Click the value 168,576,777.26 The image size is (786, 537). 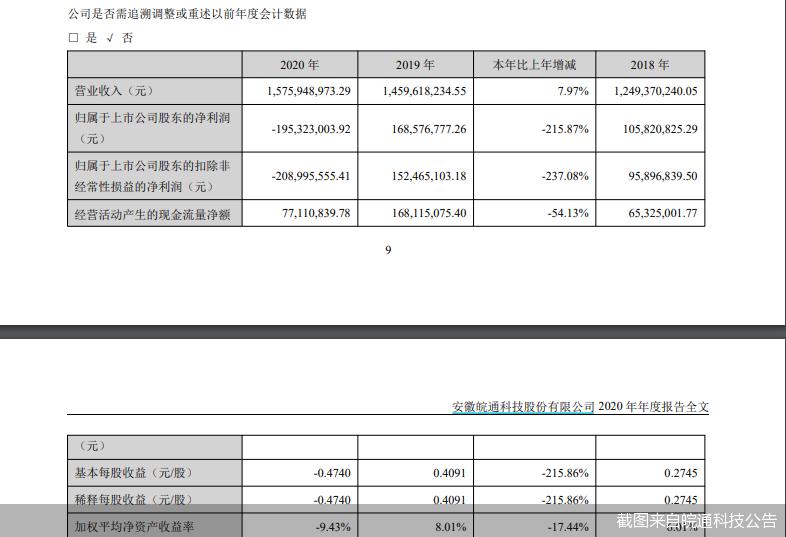coord(429,129)
